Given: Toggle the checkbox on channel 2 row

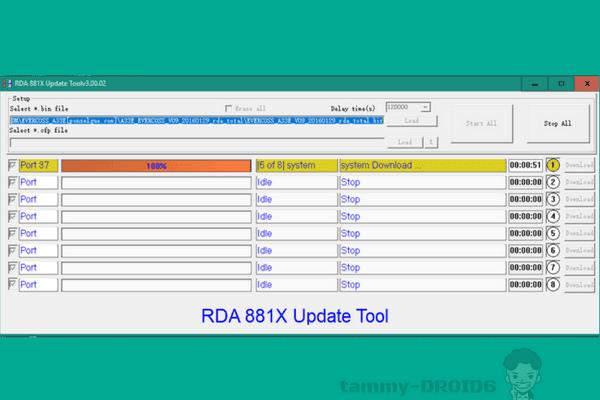Looking at the screenshot, I should 12,182.
